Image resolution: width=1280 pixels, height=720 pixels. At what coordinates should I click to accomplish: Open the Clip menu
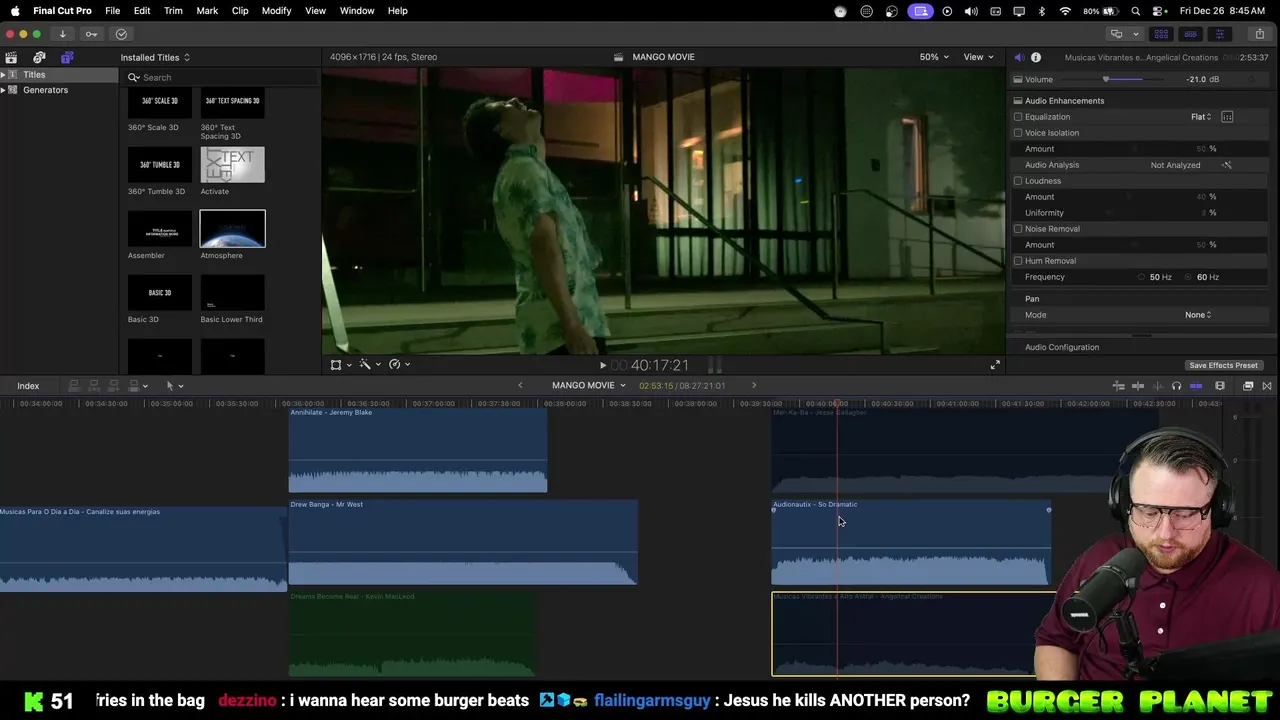coord(240,11)
